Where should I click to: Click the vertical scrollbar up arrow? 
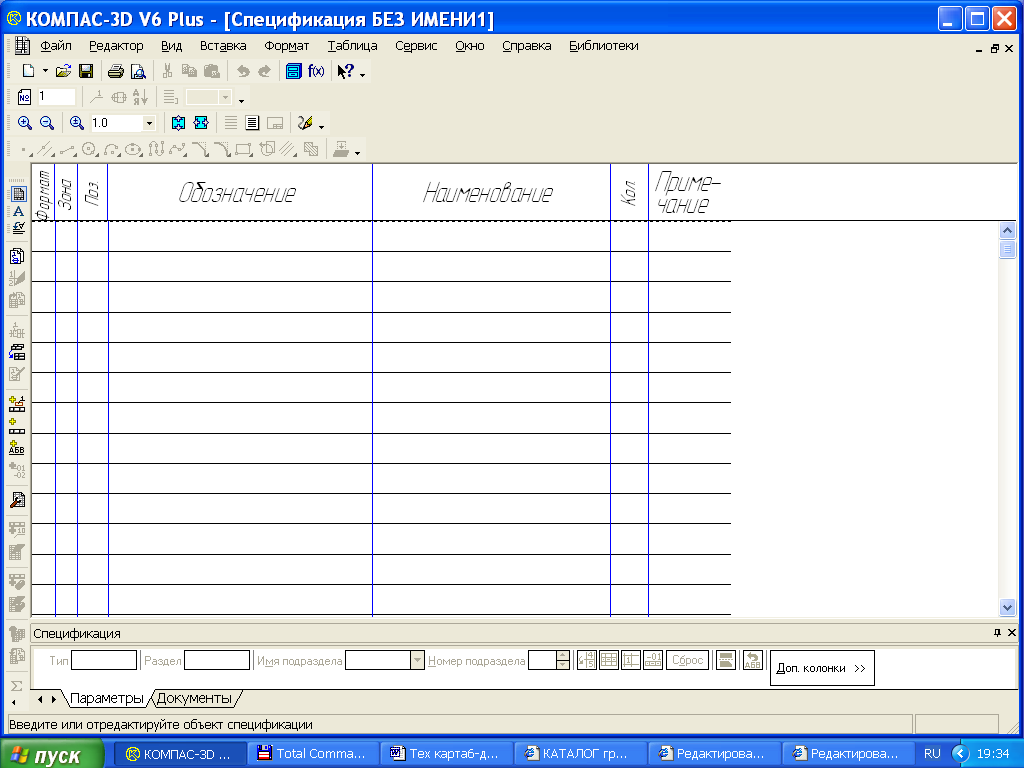click(x=1007, y=230)
